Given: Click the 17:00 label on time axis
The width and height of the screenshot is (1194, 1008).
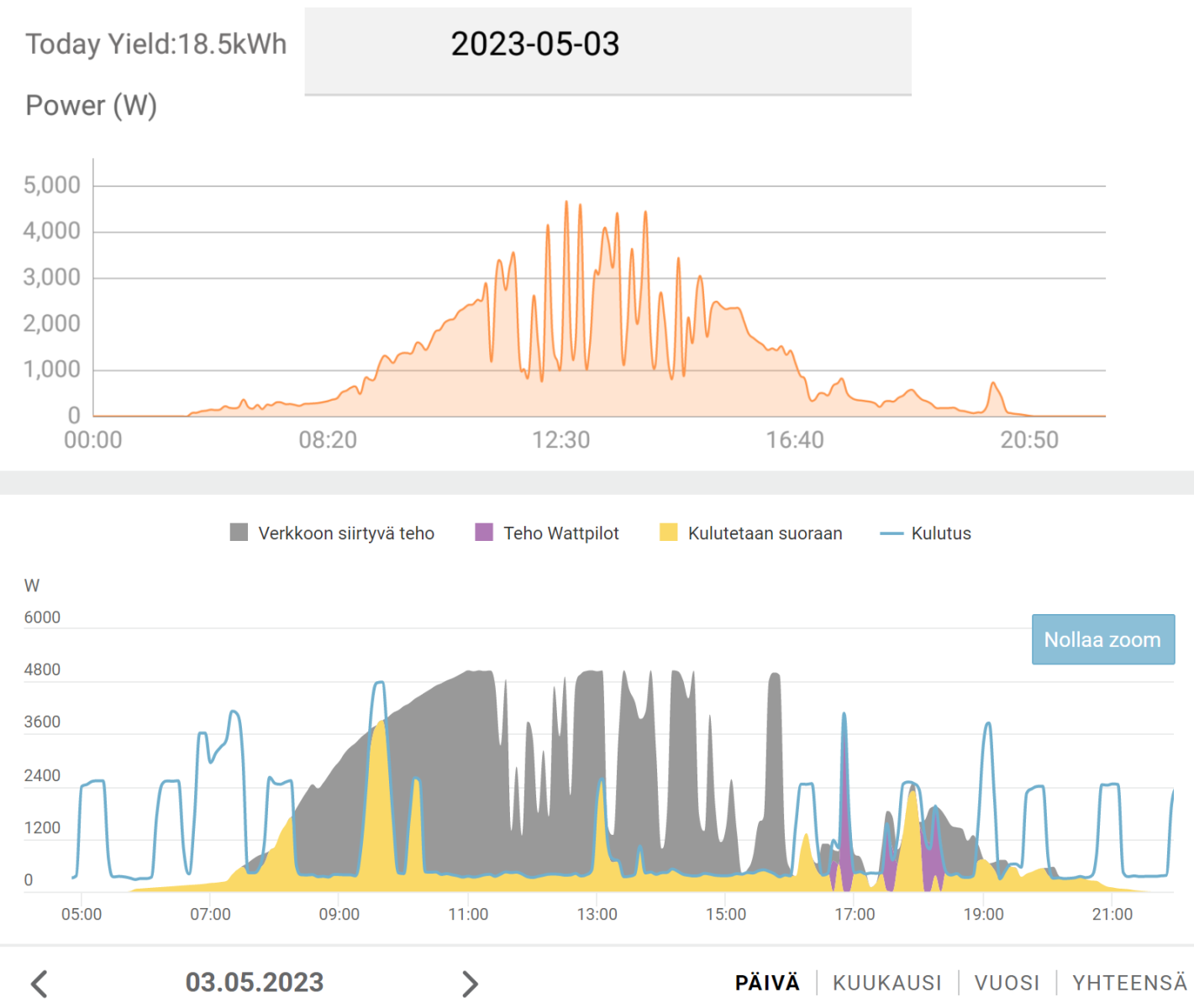Looking at the screenshot, I should (x=855, y=914).
